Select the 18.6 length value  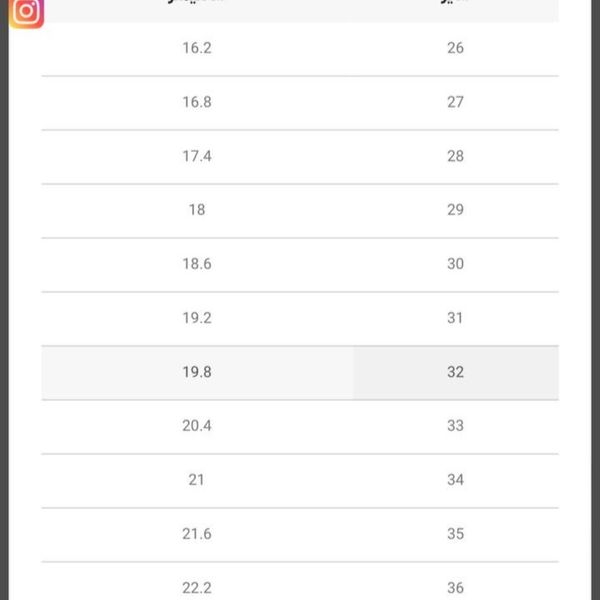click(x=197, y=264)
